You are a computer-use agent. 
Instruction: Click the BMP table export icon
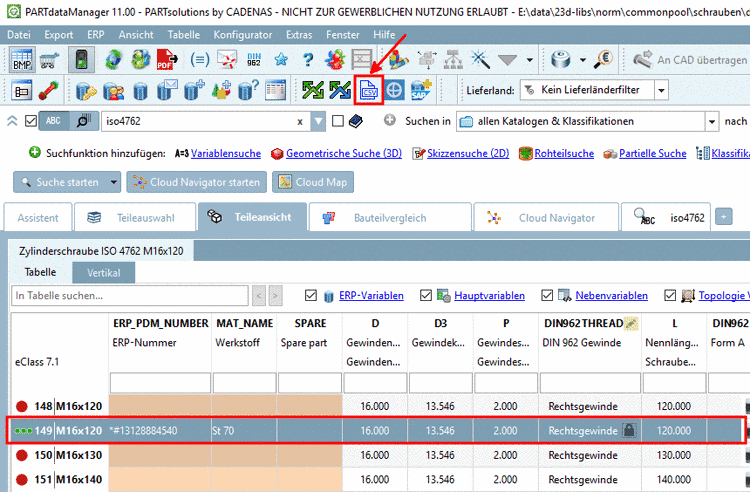[22, 60]
